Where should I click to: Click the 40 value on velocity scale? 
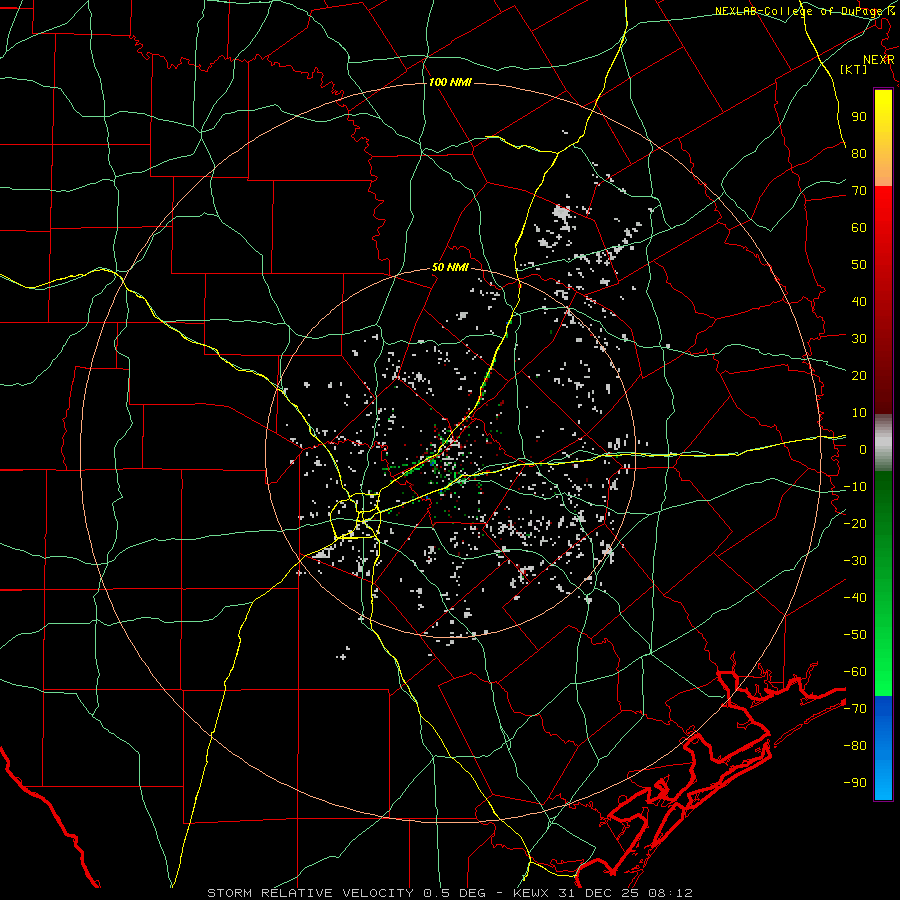click(859, 301)
